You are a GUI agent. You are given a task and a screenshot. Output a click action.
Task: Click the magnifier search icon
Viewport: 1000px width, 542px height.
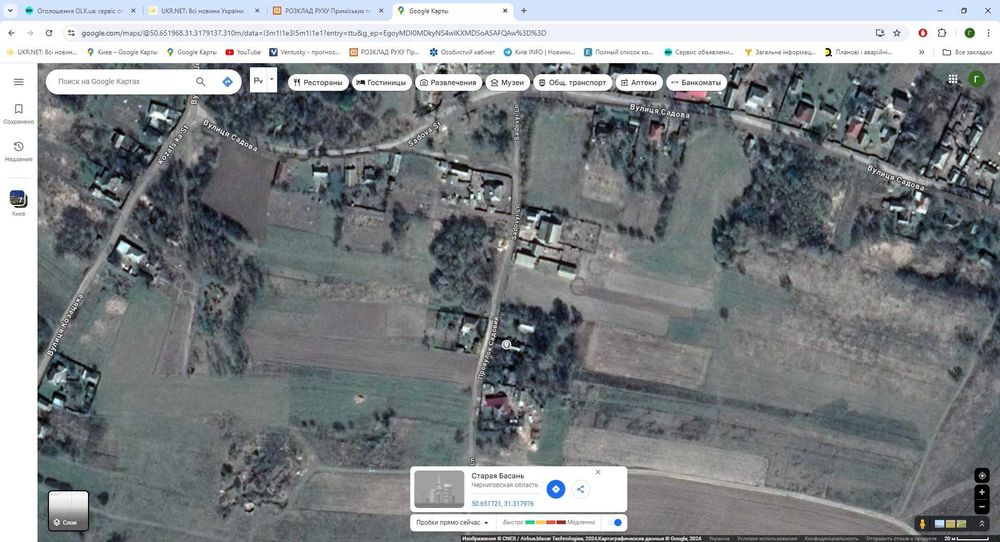coord(201,82)
